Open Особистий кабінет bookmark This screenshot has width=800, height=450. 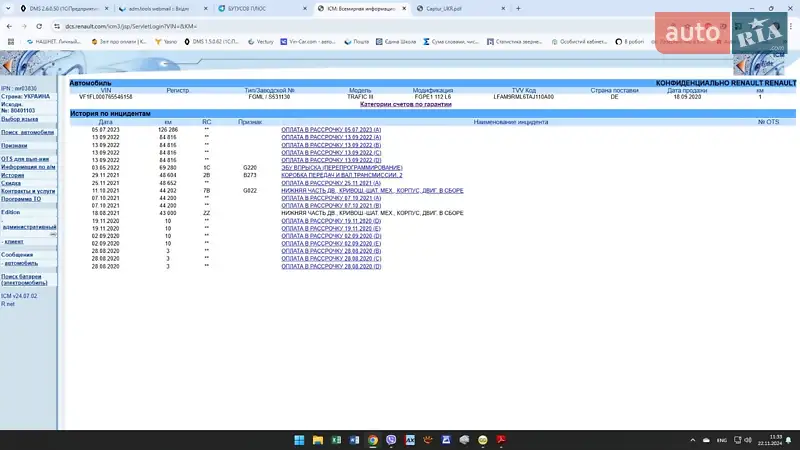(x=579, y=41)
